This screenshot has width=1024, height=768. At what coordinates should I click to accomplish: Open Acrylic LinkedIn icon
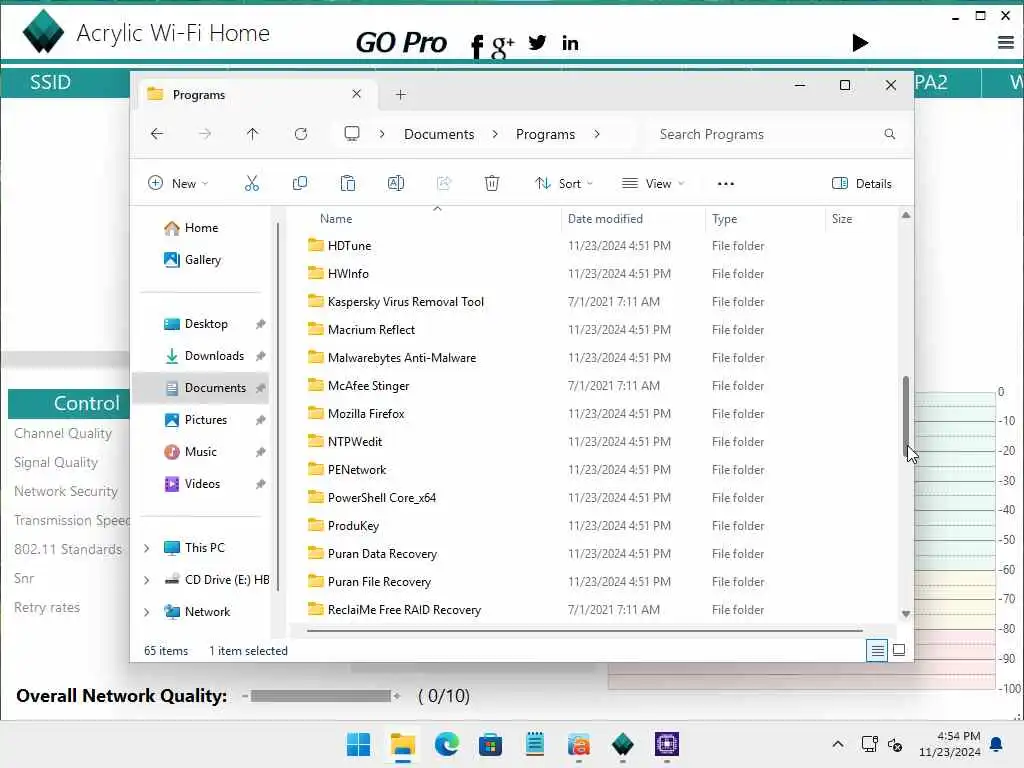570,43
